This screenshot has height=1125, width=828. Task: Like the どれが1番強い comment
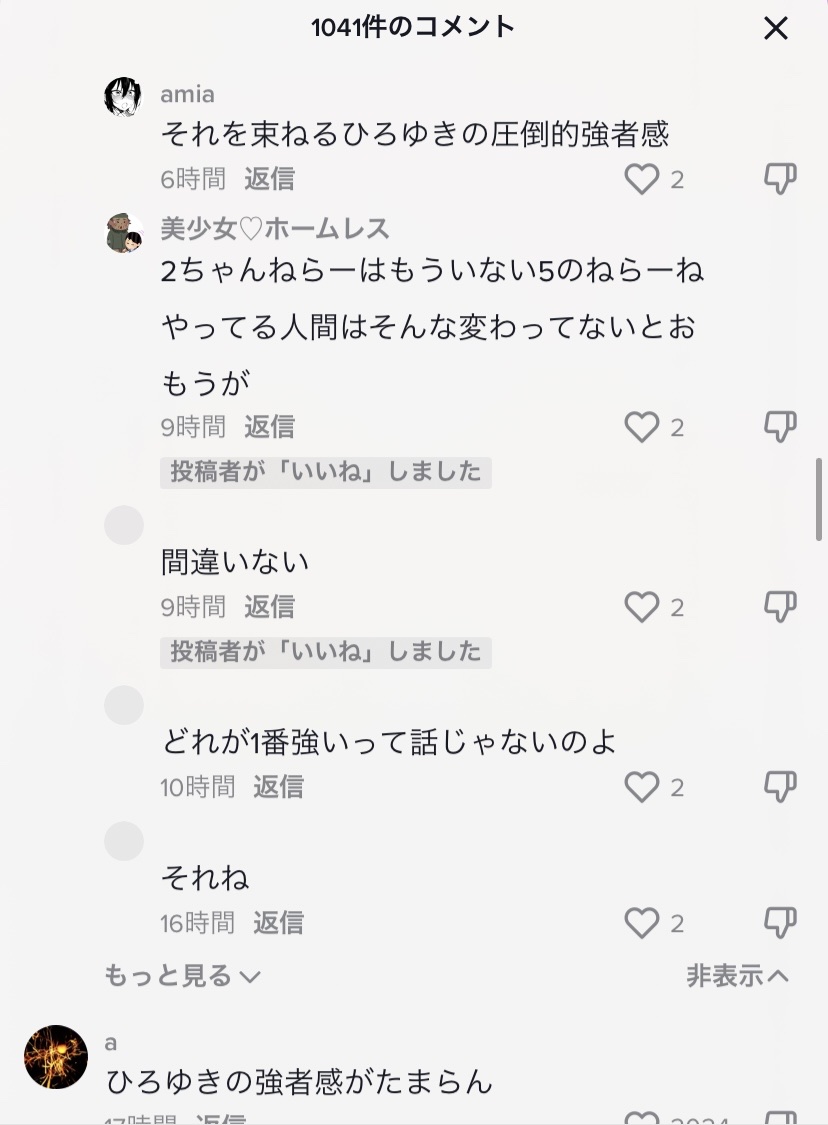pyautogui.click(x=641, y=787)
